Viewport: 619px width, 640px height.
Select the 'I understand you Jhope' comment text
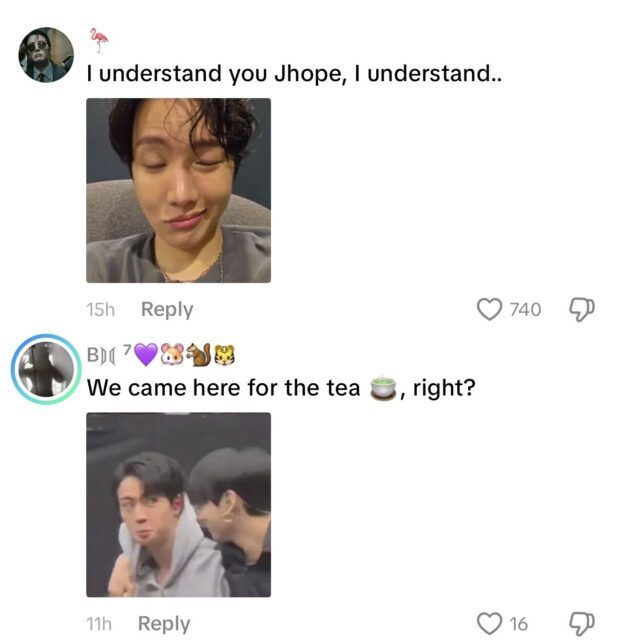tap(294, 74)
